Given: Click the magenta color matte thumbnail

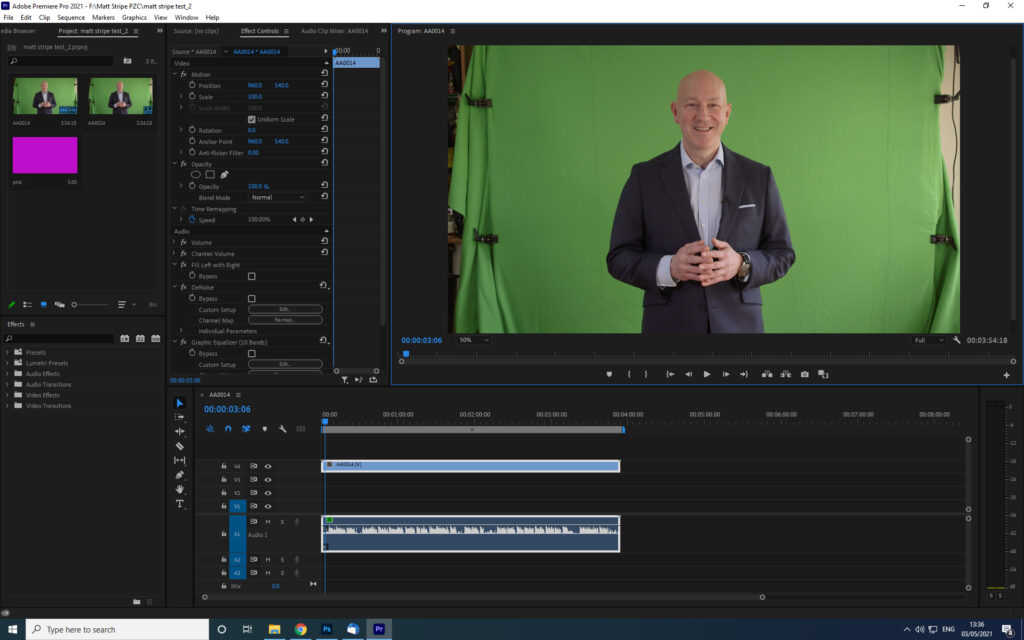Looking at the screenshot, I should pyautogui.click(x=45, y=156).
